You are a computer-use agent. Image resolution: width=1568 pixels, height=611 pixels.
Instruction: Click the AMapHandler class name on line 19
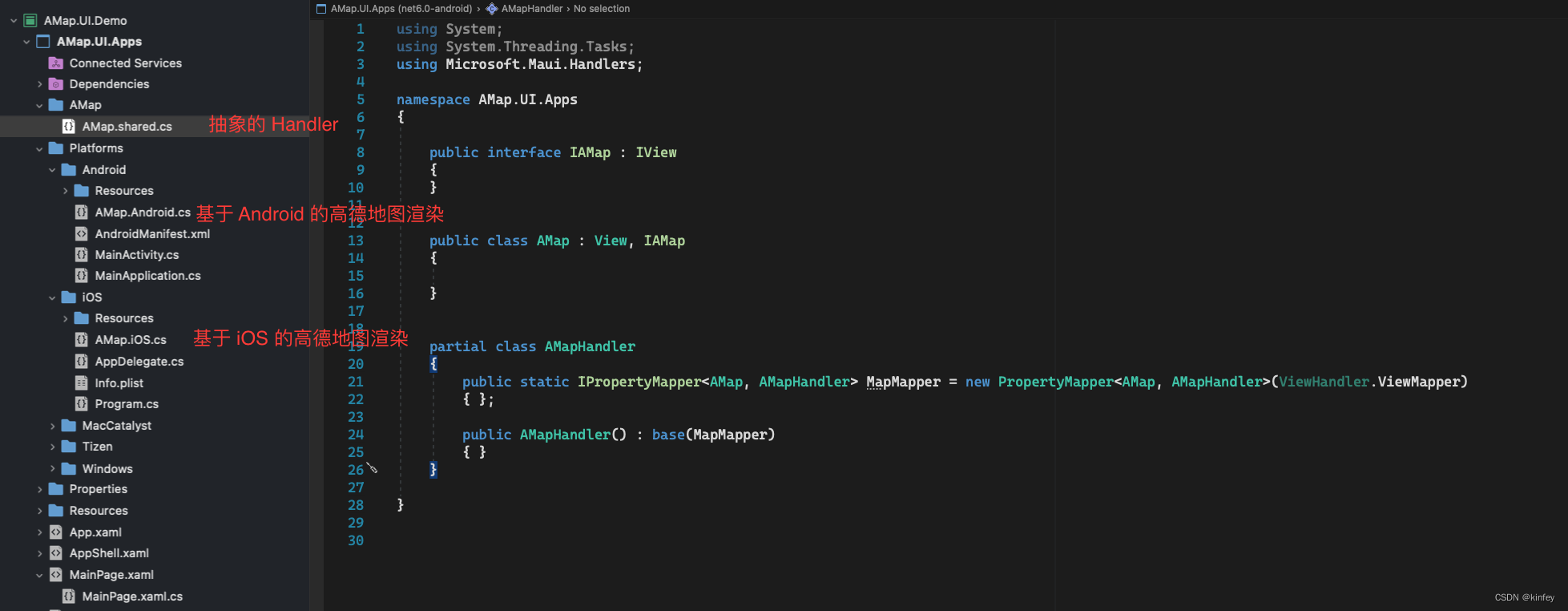coord(590,346)
